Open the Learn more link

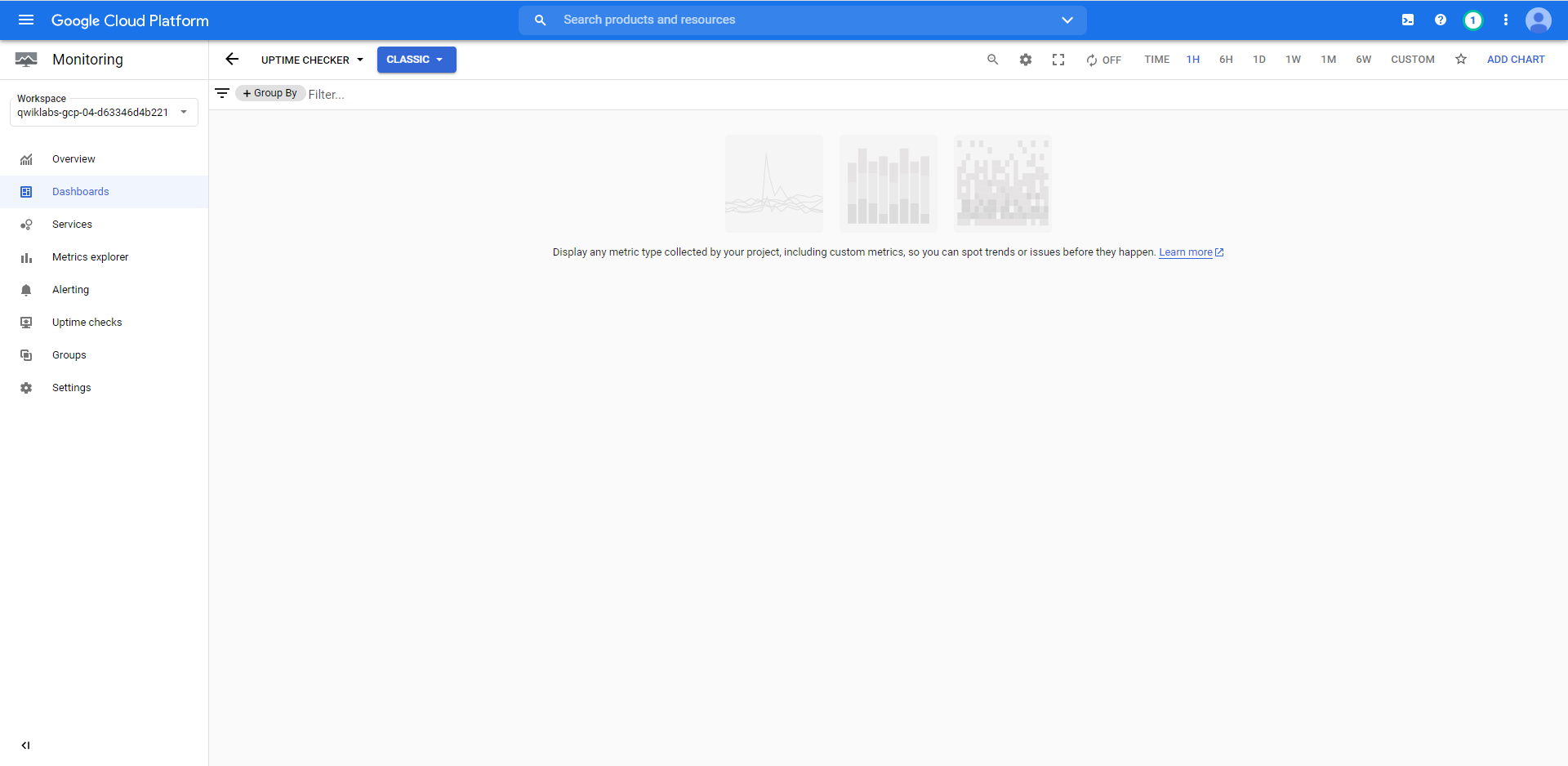(1191, 252)
